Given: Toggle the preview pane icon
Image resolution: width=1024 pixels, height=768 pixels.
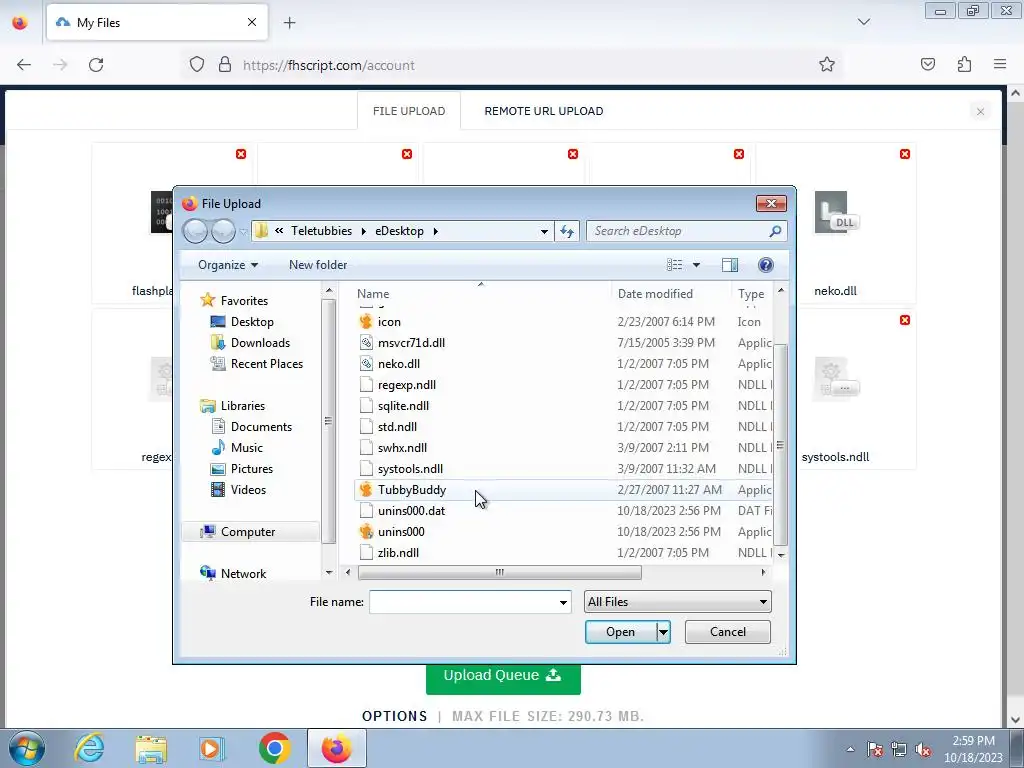Looking at the screenshot, I should click(729, 264).
